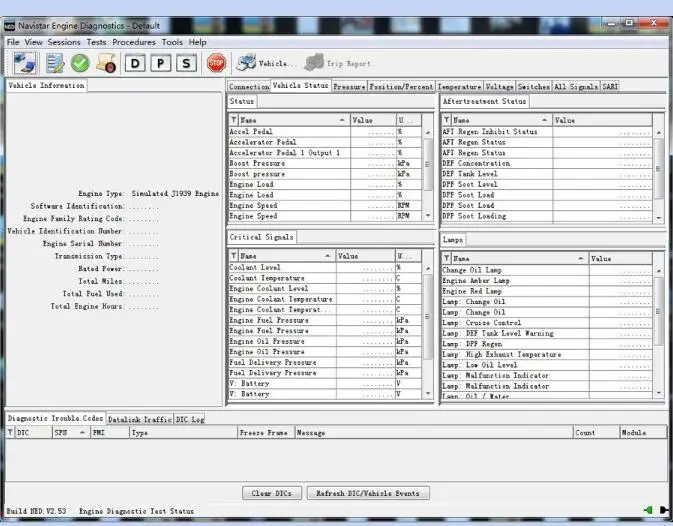Open the session notes pencil icon
673x526 pixels.
(55, 63)
